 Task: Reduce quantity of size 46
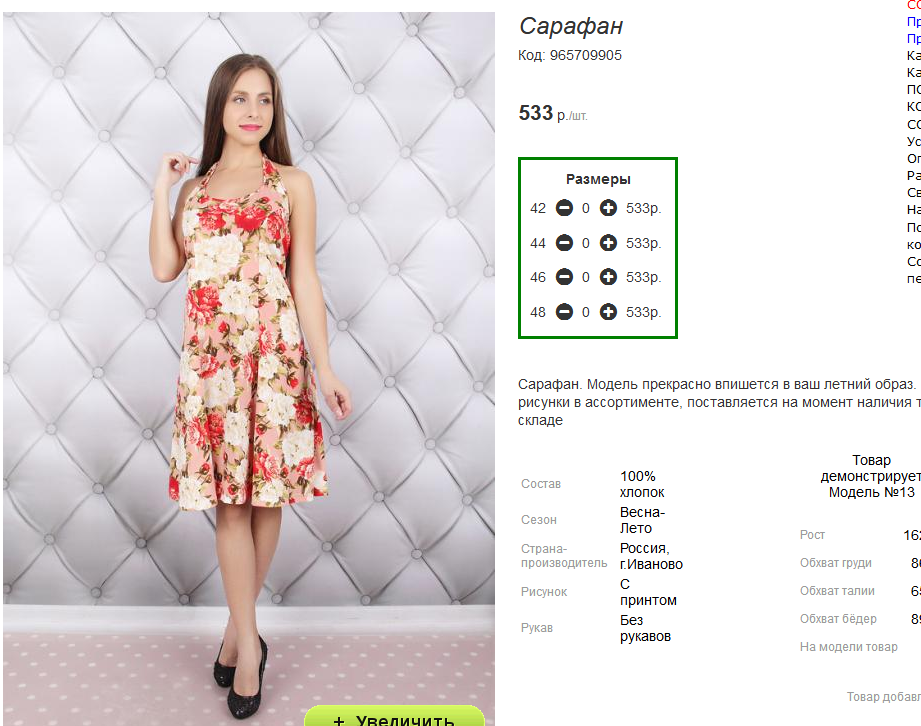tap(564, 277)
